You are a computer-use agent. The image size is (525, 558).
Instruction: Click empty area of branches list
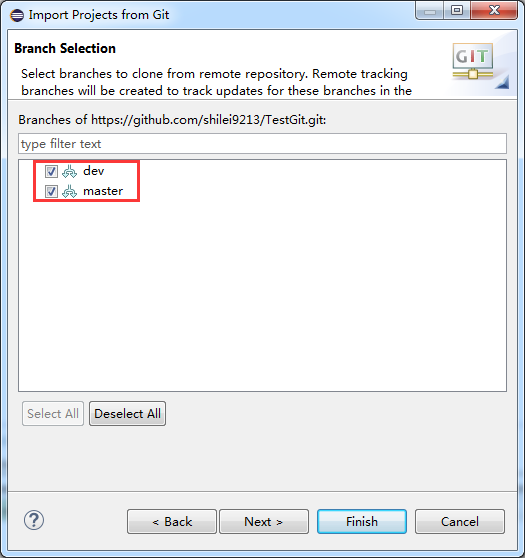[x=262, y=295]
